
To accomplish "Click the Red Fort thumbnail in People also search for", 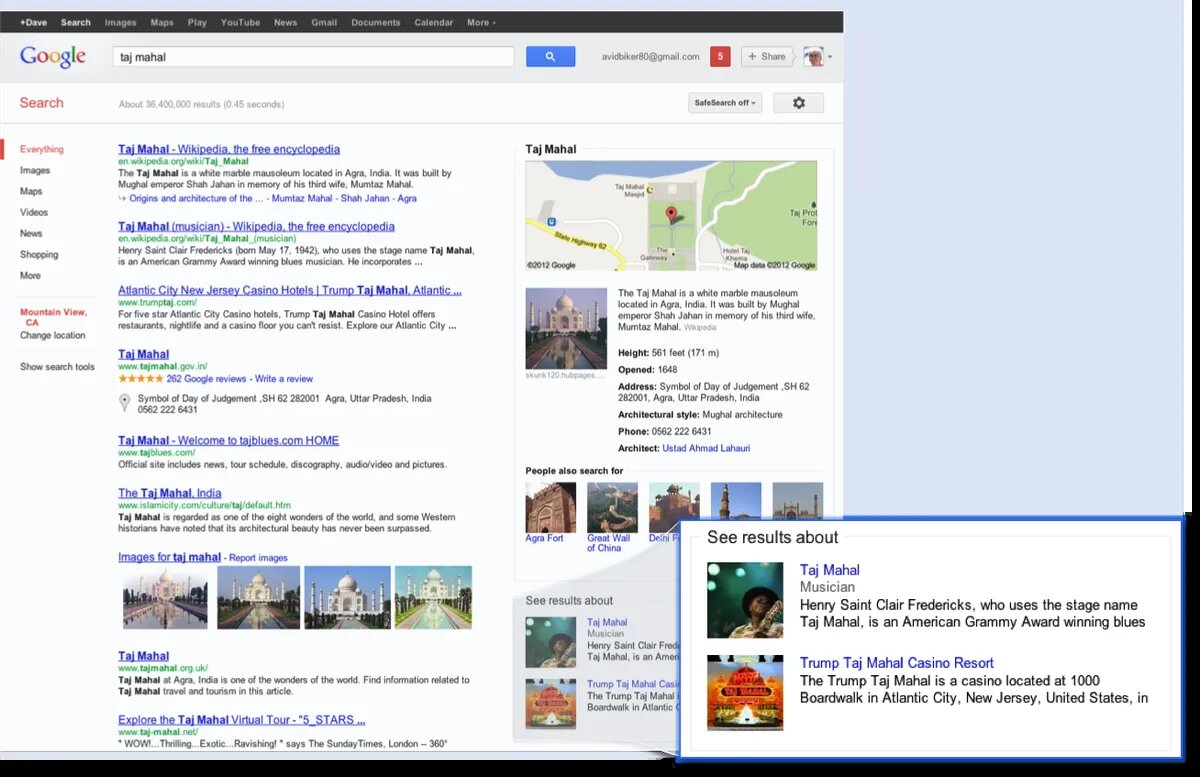I will click(674, 507).
